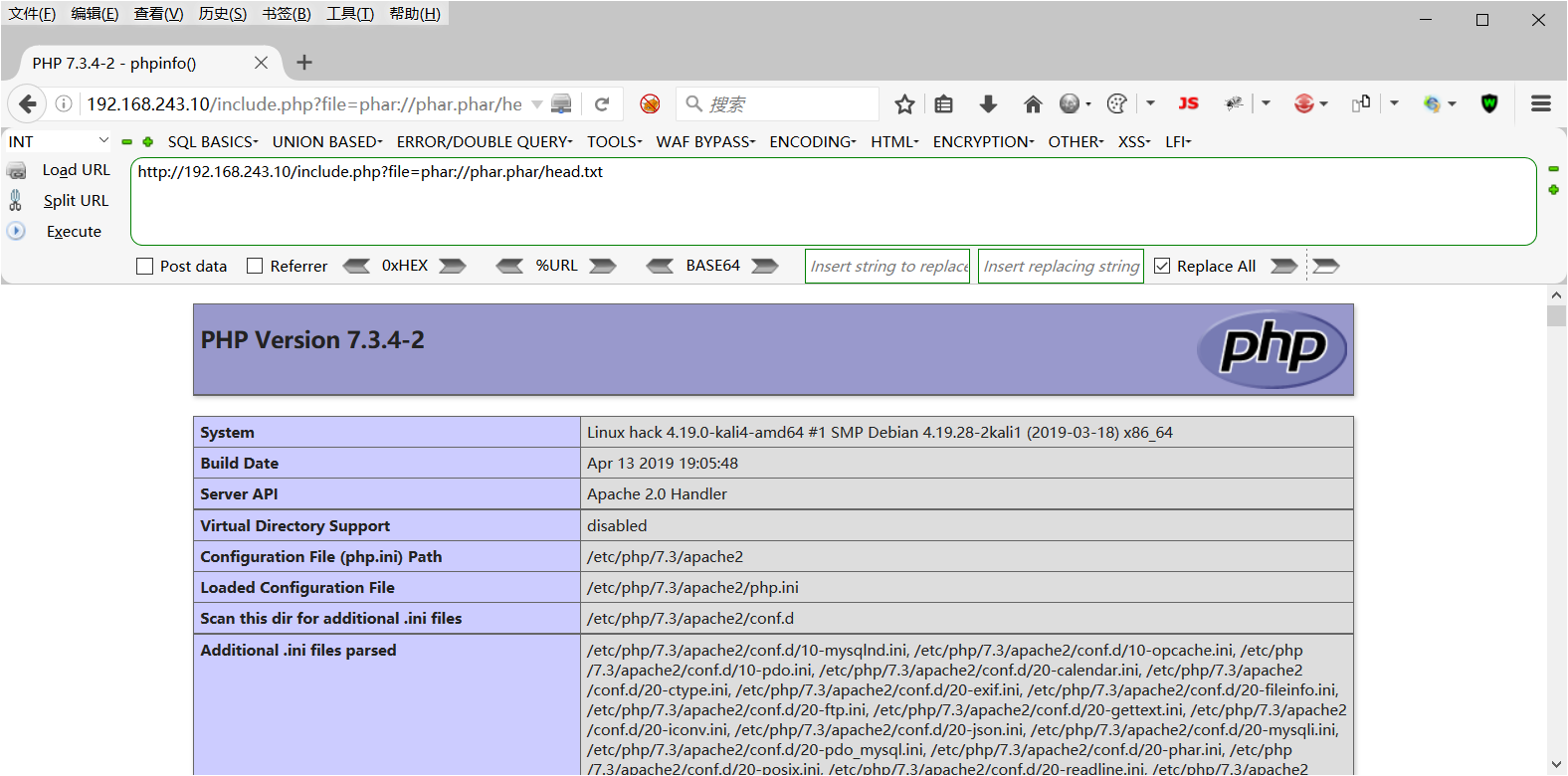The width and height of the screenshot is (1568, 776).
Task: Go to the home page icon
Action: (1033, 103)
